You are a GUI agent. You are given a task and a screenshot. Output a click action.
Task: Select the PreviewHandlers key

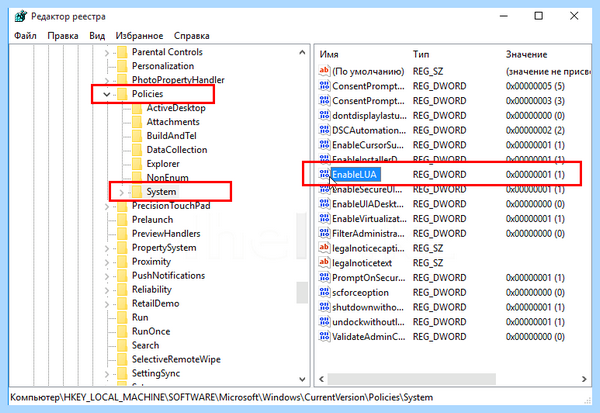[166, 233]
